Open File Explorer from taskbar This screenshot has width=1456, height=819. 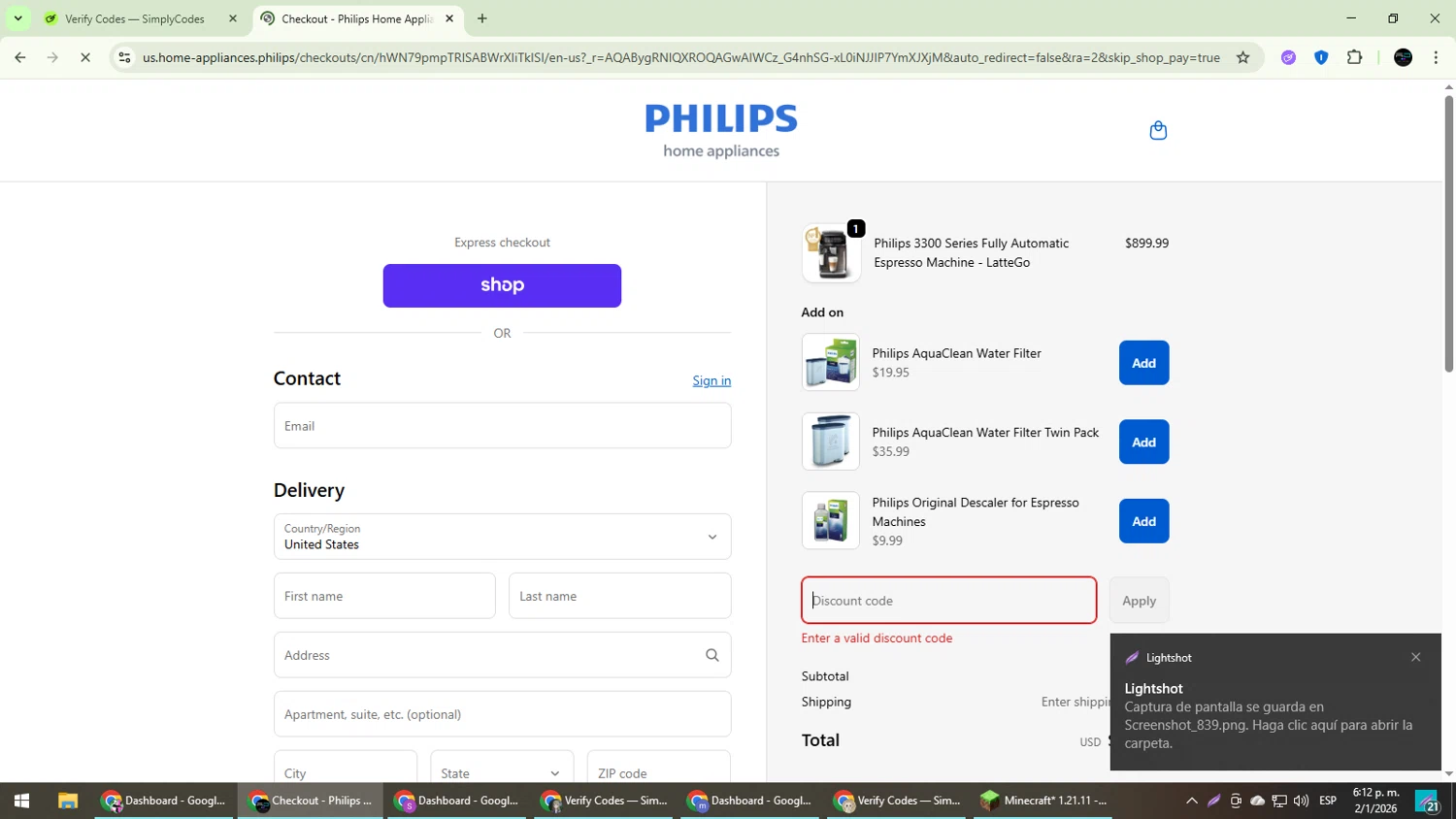[67, 801]
